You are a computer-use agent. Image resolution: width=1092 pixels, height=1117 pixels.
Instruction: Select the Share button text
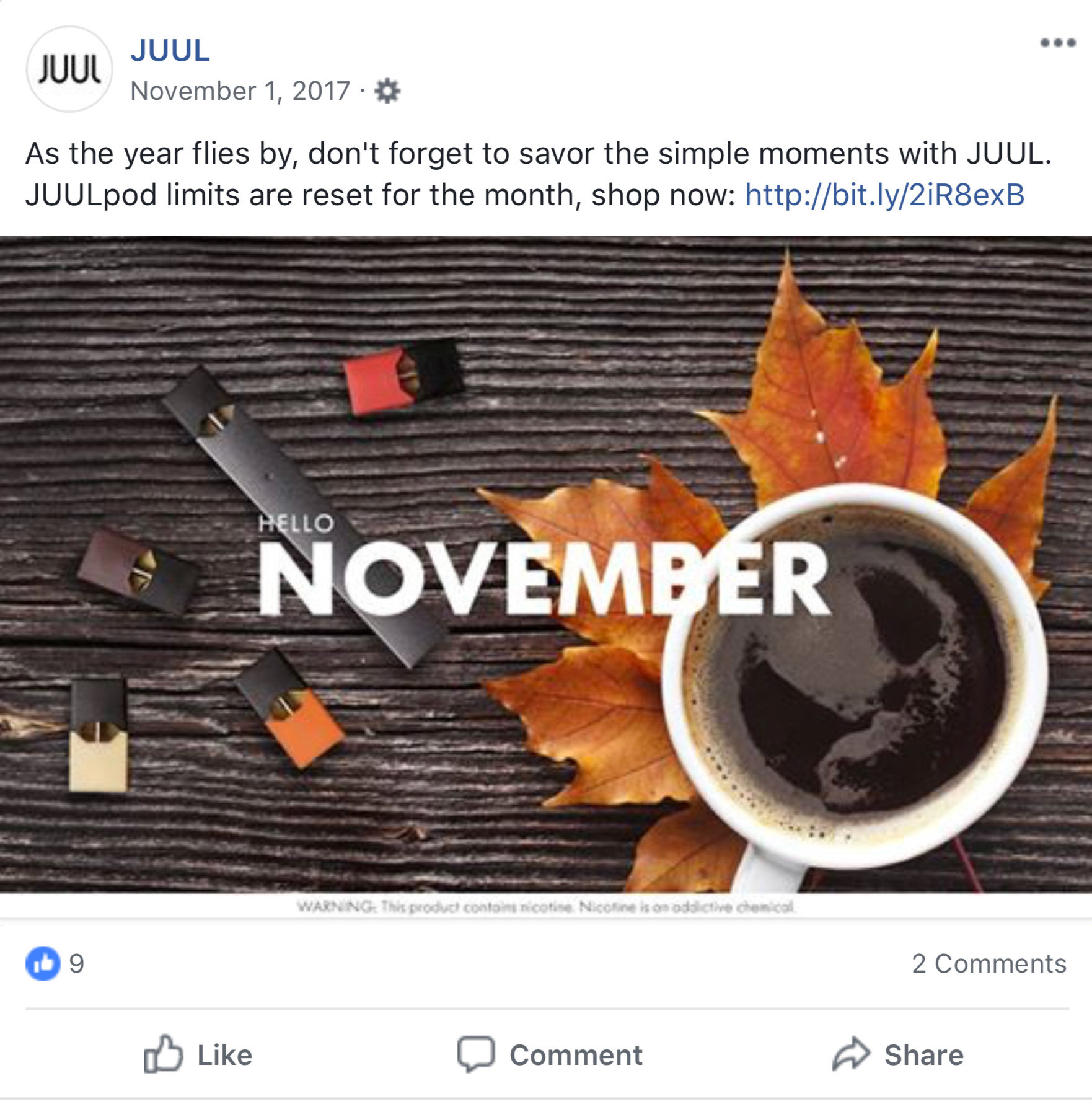923,1055
